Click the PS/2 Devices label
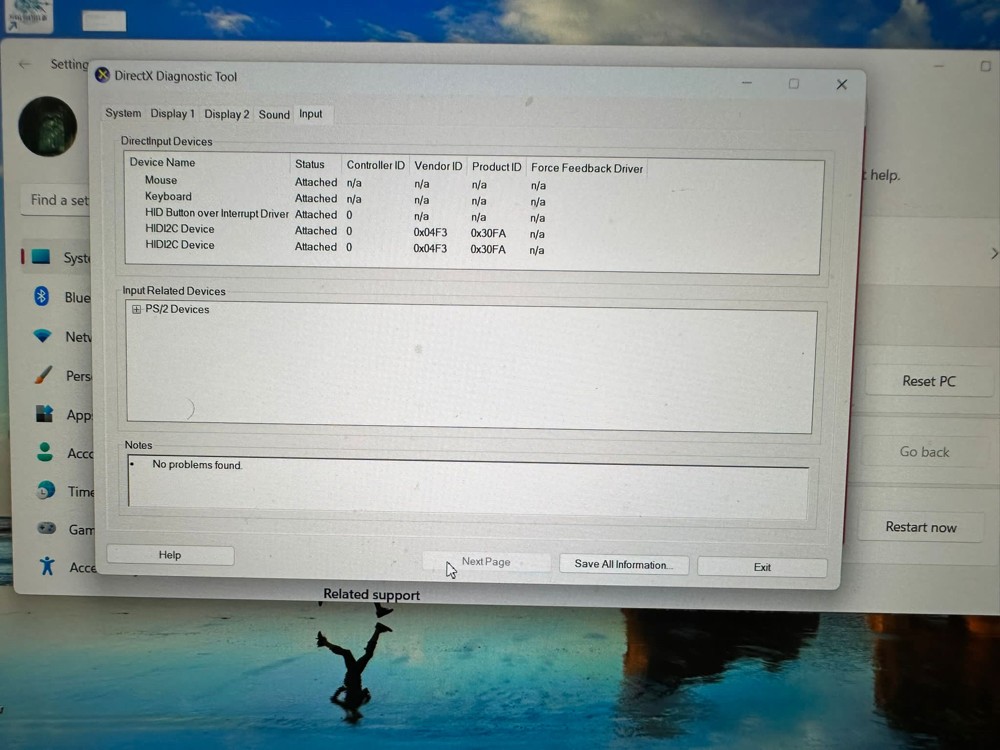Viewport: 1000px width, 750px height. tap(177, 309)
